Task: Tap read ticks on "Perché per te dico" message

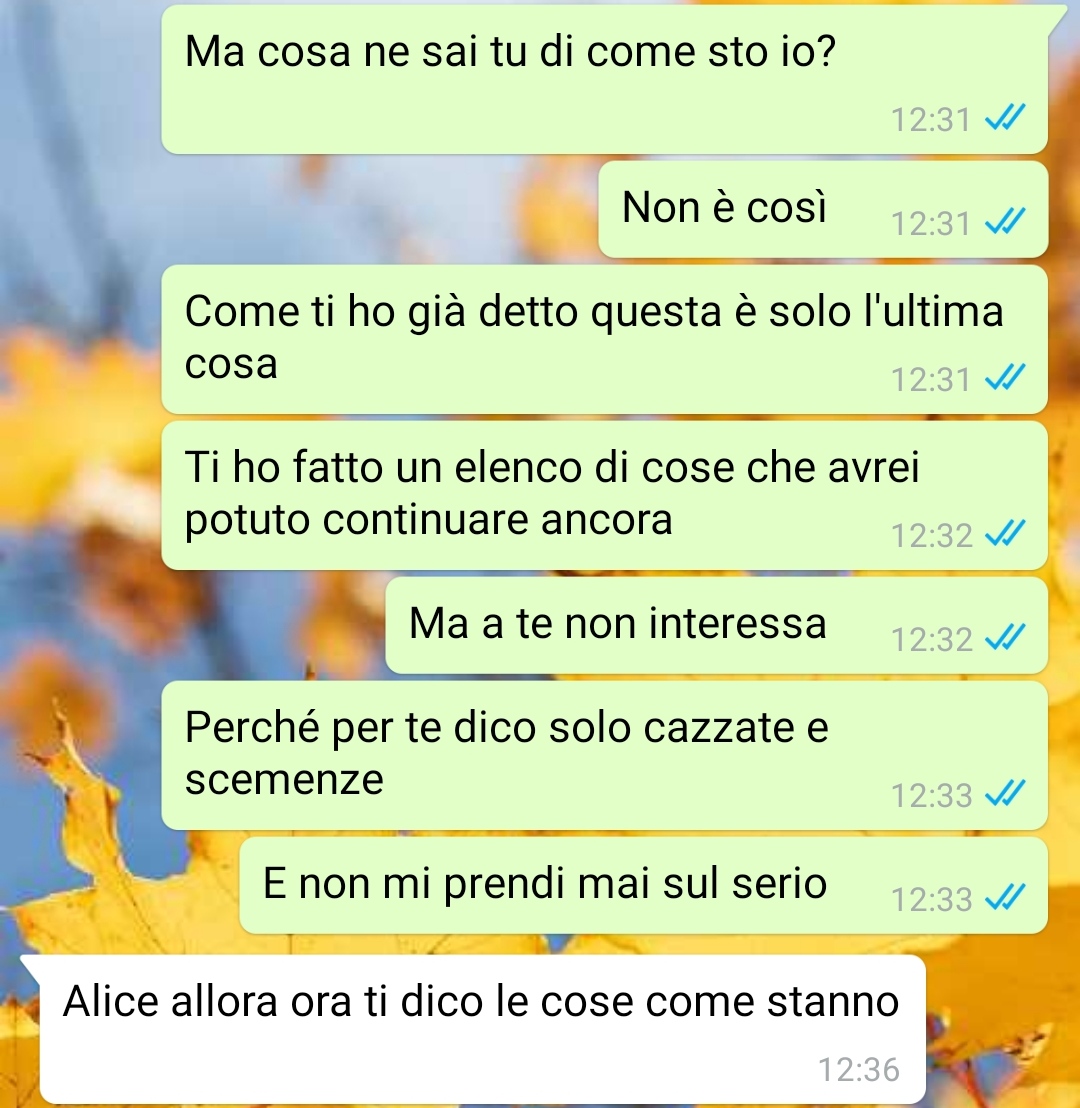Action: [1004, 794]
